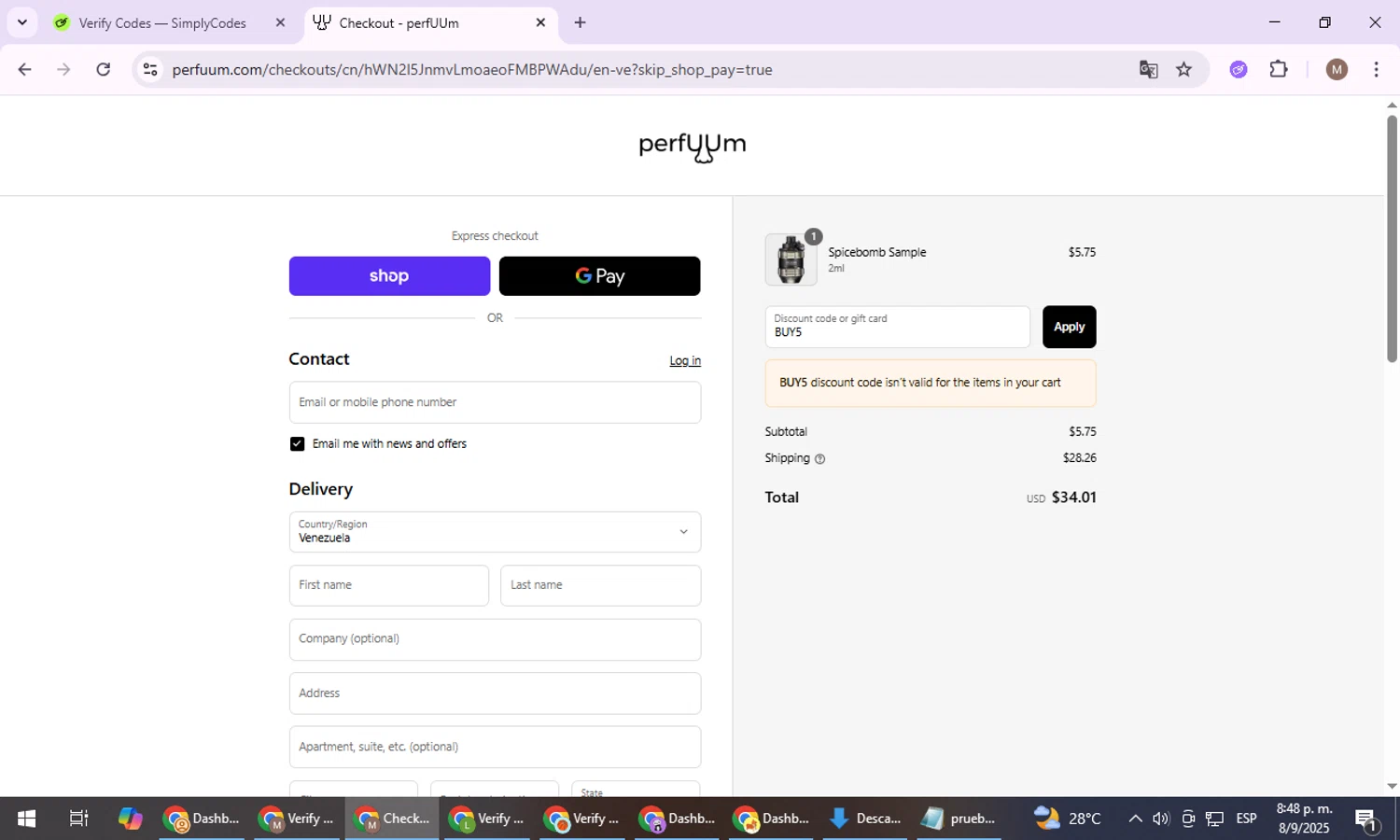Click the Apartment, suite field
The width and height of the screenshot is (1400, 840).
pos(495,747)
